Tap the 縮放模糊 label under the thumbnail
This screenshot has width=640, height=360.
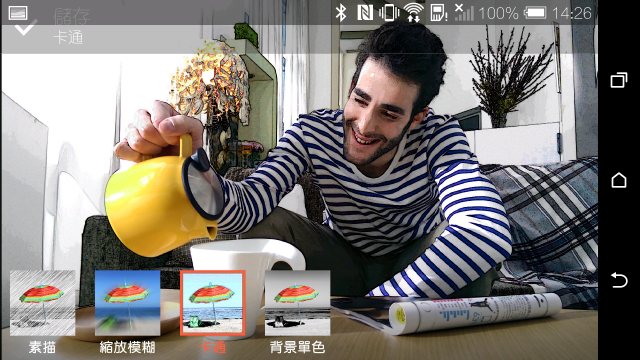(x=127, y=347)
